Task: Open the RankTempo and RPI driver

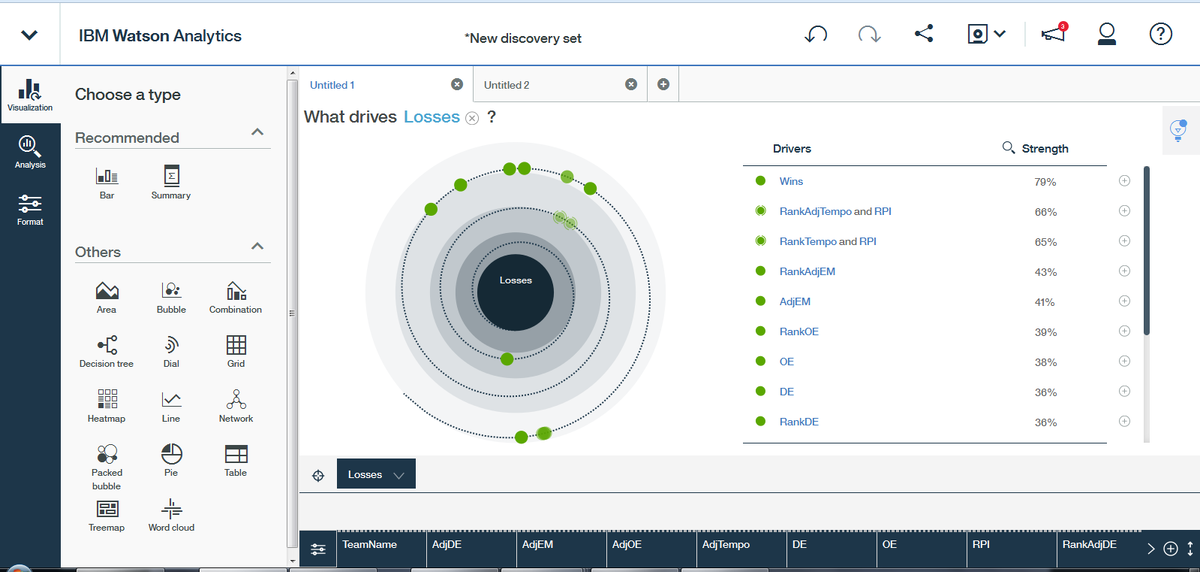Action: (827, 241)
